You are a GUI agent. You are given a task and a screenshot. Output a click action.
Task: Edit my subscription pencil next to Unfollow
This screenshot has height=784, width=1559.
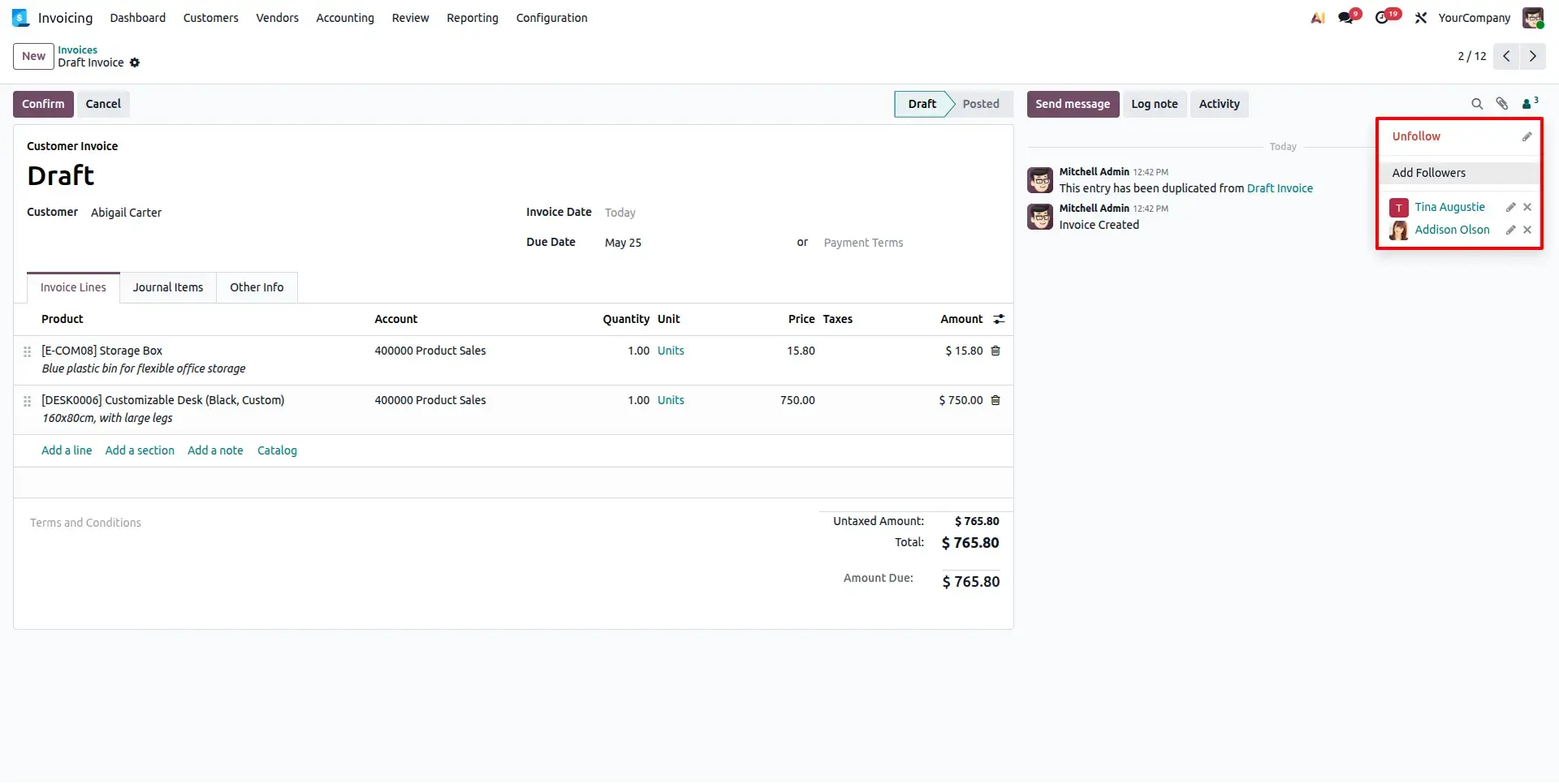[x=1527, y=136]
